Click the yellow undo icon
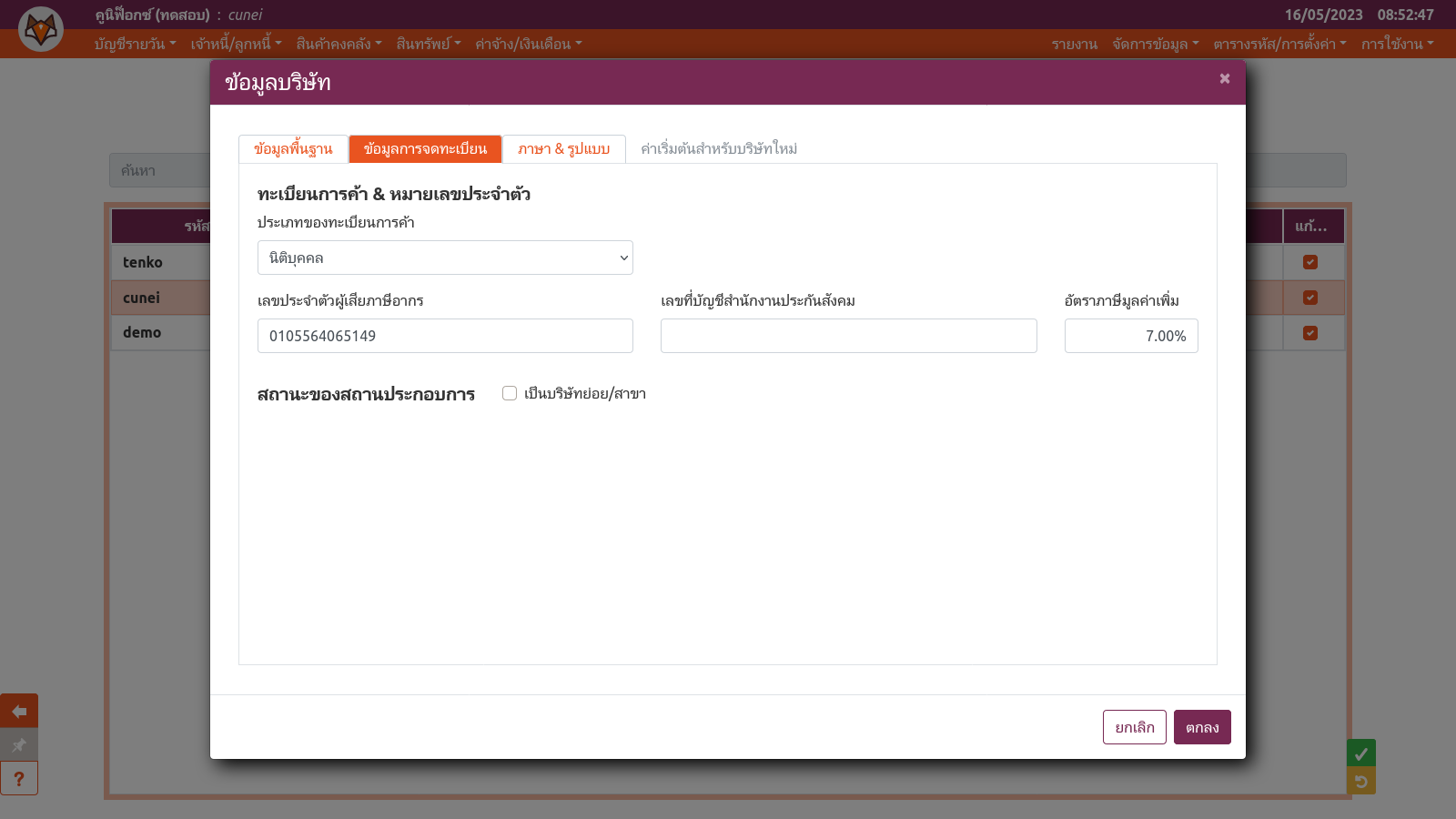This screenshot has height=819, width=1456. (1360, 781)
